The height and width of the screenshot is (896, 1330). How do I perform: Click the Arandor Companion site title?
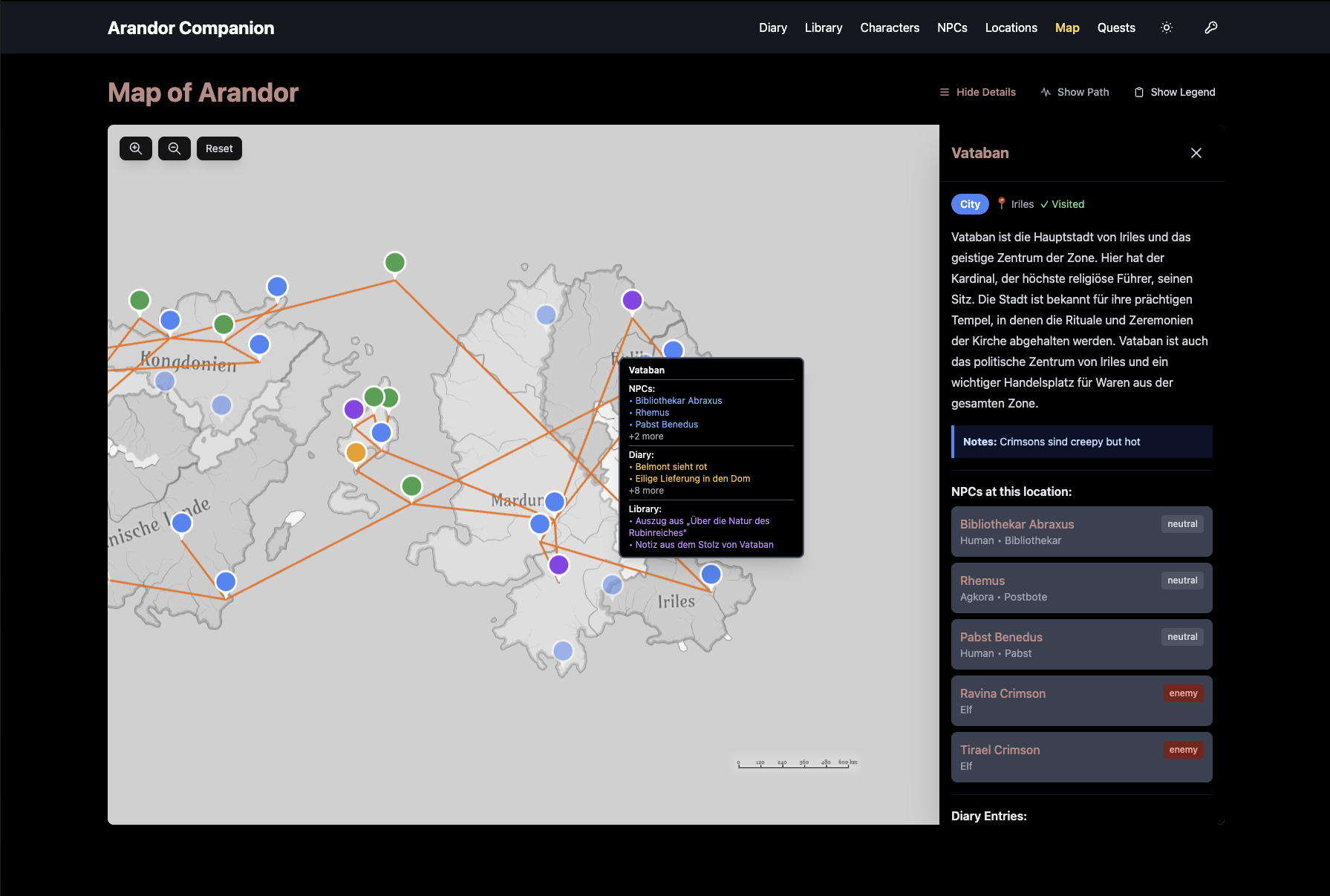click(191, 27)
